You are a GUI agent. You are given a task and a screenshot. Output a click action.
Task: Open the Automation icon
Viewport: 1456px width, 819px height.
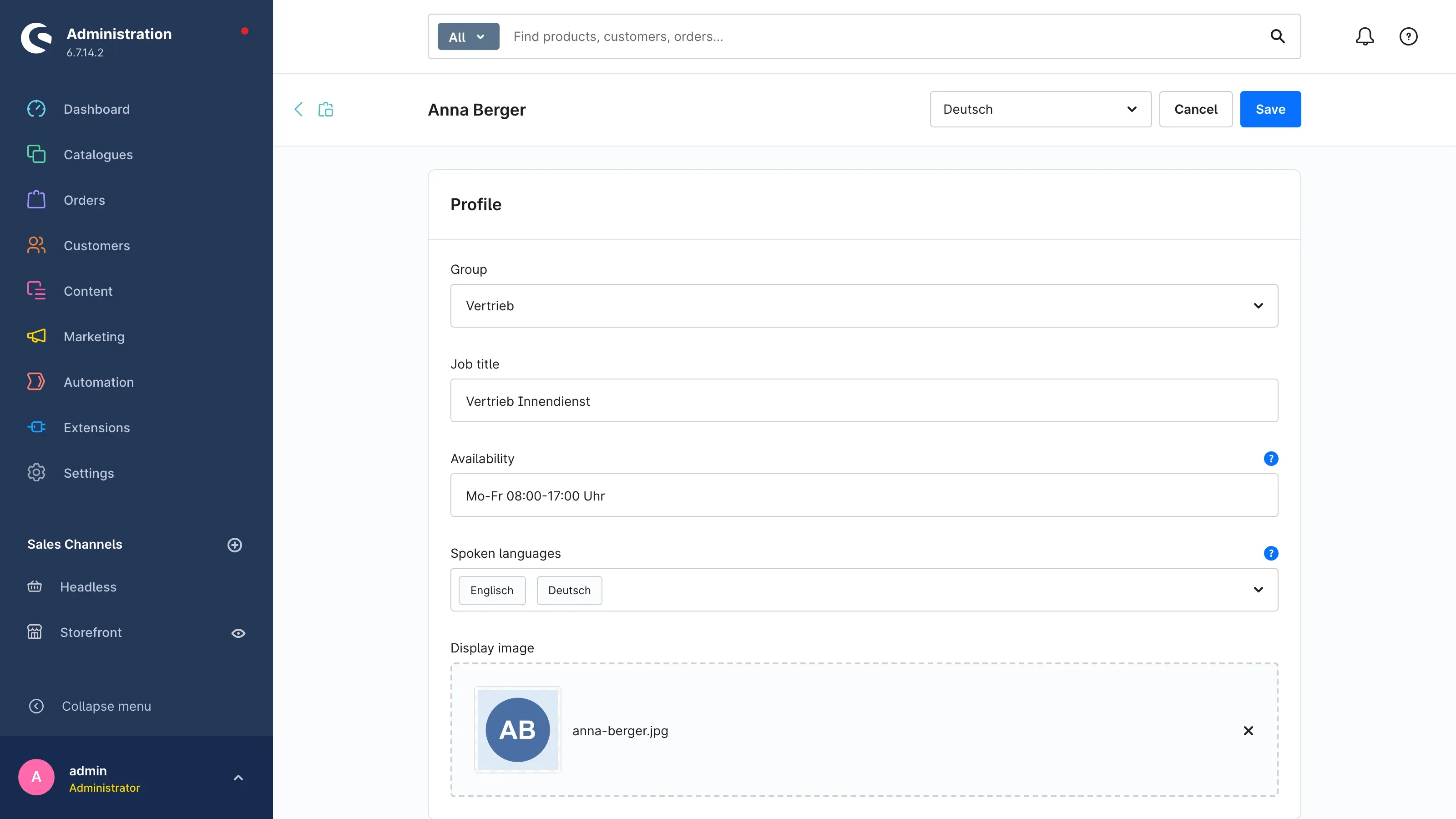click(x=36, y=382)
